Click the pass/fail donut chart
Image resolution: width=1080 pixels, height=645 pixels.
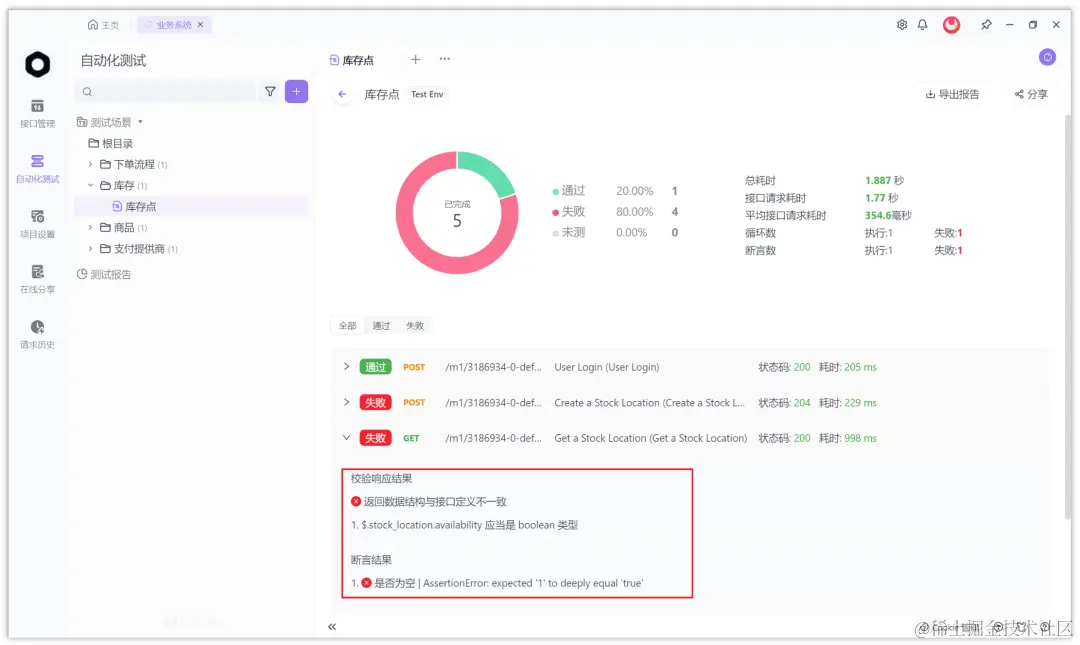pos(457,212)
